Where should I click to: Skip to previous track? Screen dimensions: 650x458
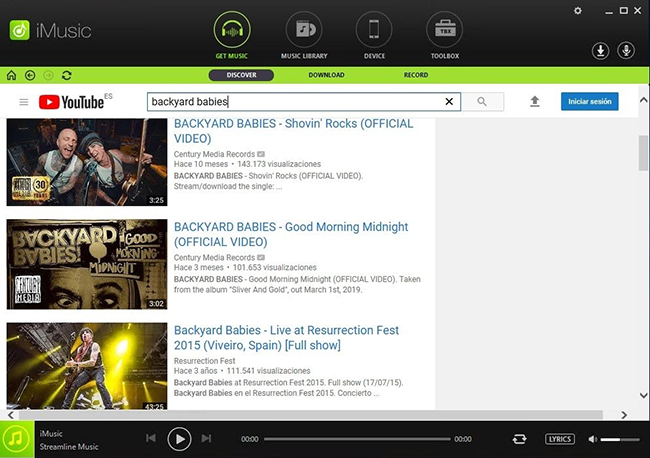coord(151,438)
